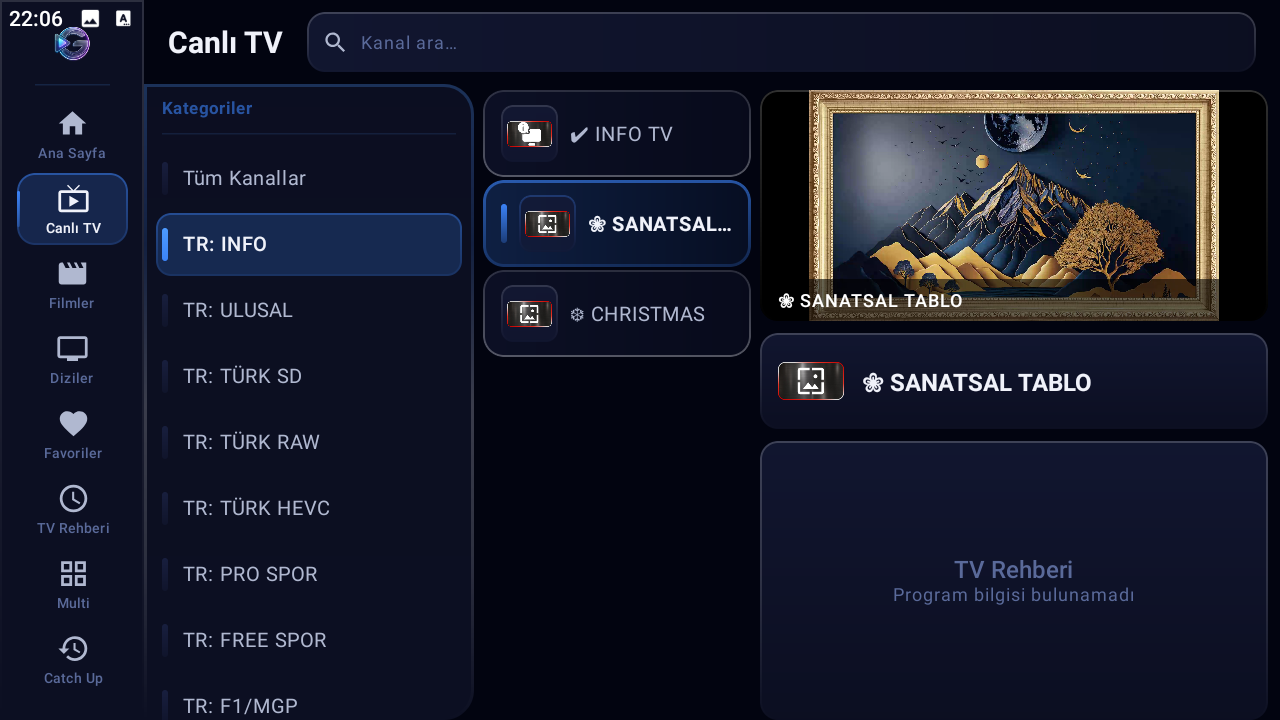Image resolution: width=1280 pixels, height=720 pixels.
Task: Play the CHRISTMAS channel
Action: (617, 314)
